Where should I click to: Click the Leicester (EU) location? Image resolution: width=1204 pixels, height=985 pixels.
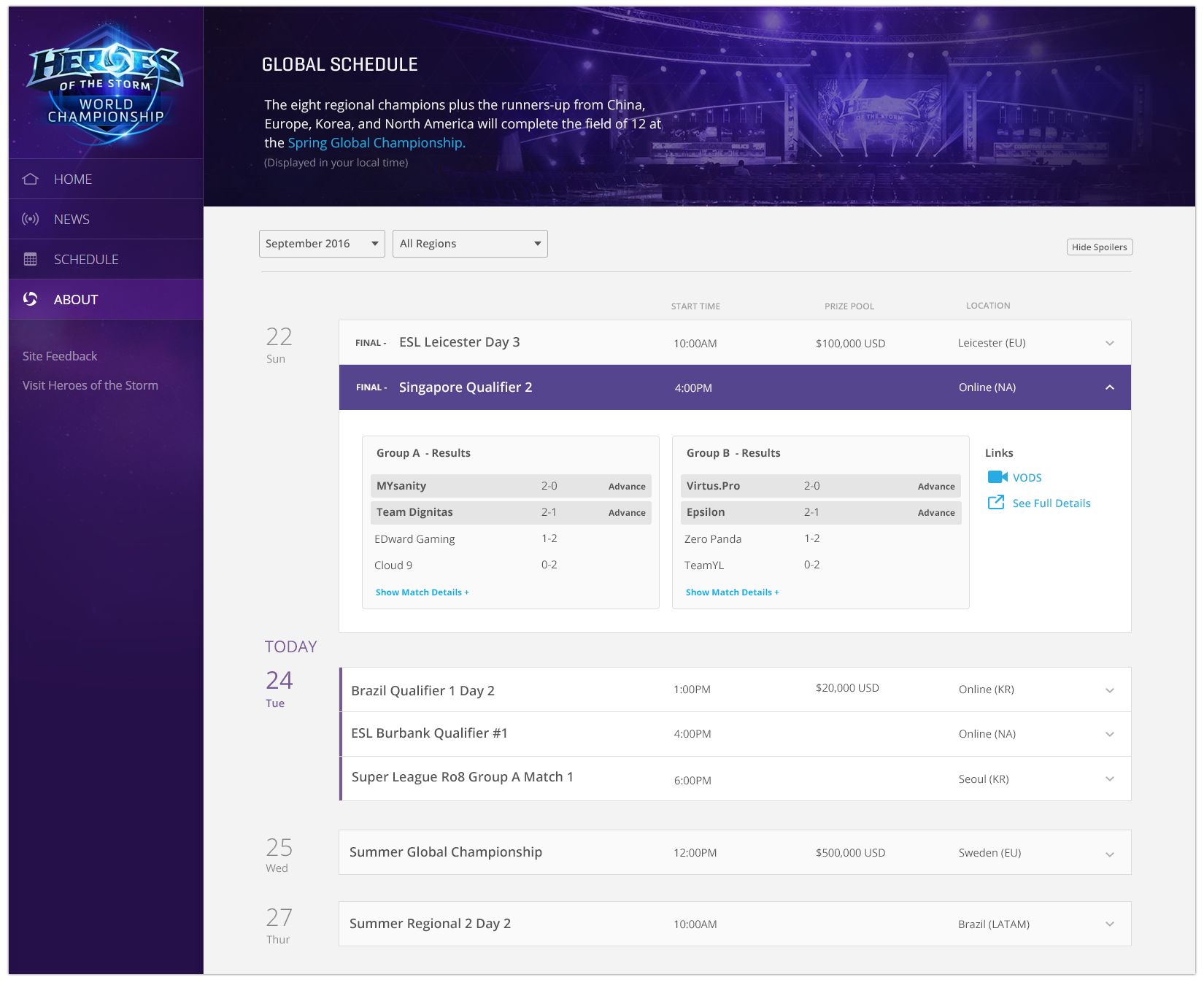tap(992, 343)
